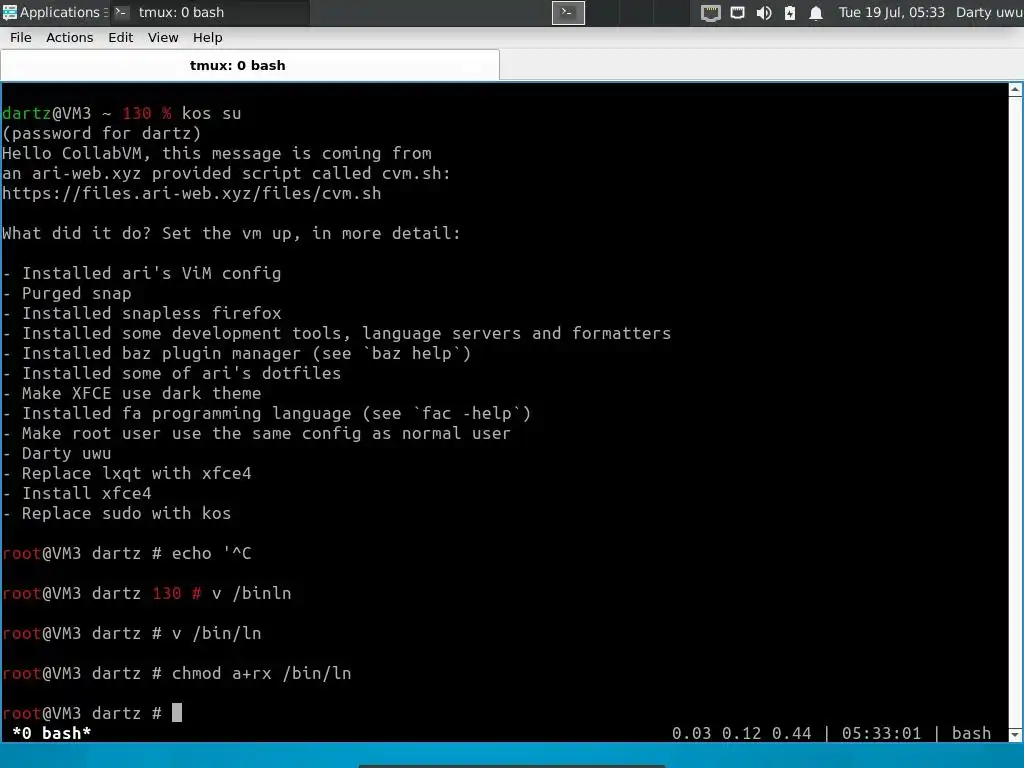Open the Actions menu
The height and width of the screenshot is (768, 1024).
pyautogui.click(x=70, y=38)
